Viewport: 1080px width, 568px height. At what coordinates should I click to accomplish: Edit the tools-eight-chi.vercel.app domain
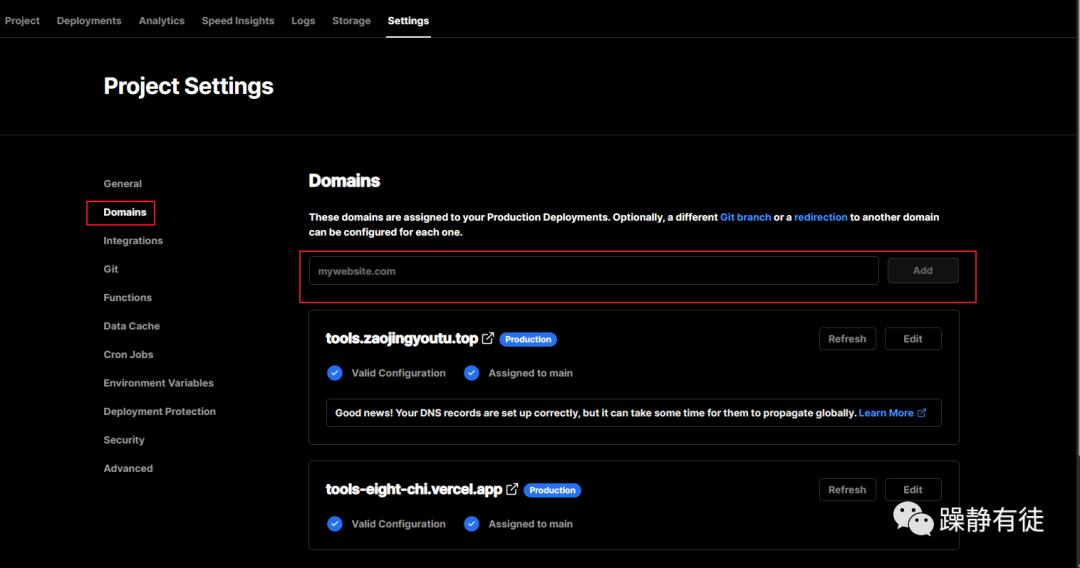[912, 490]
